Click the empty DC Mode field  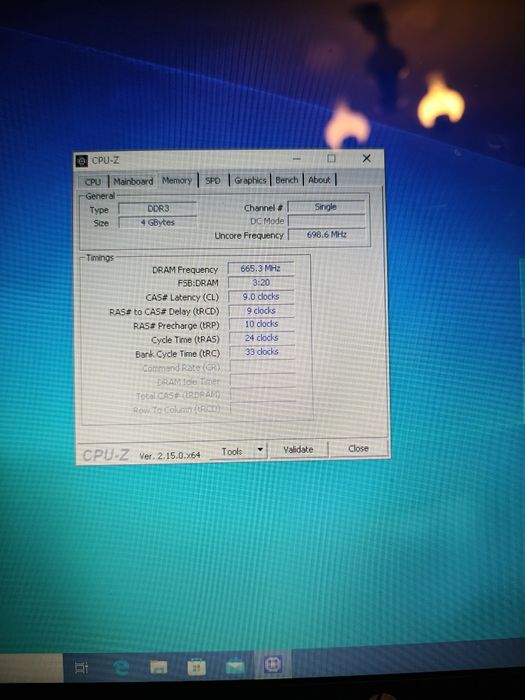click(326, 221)
